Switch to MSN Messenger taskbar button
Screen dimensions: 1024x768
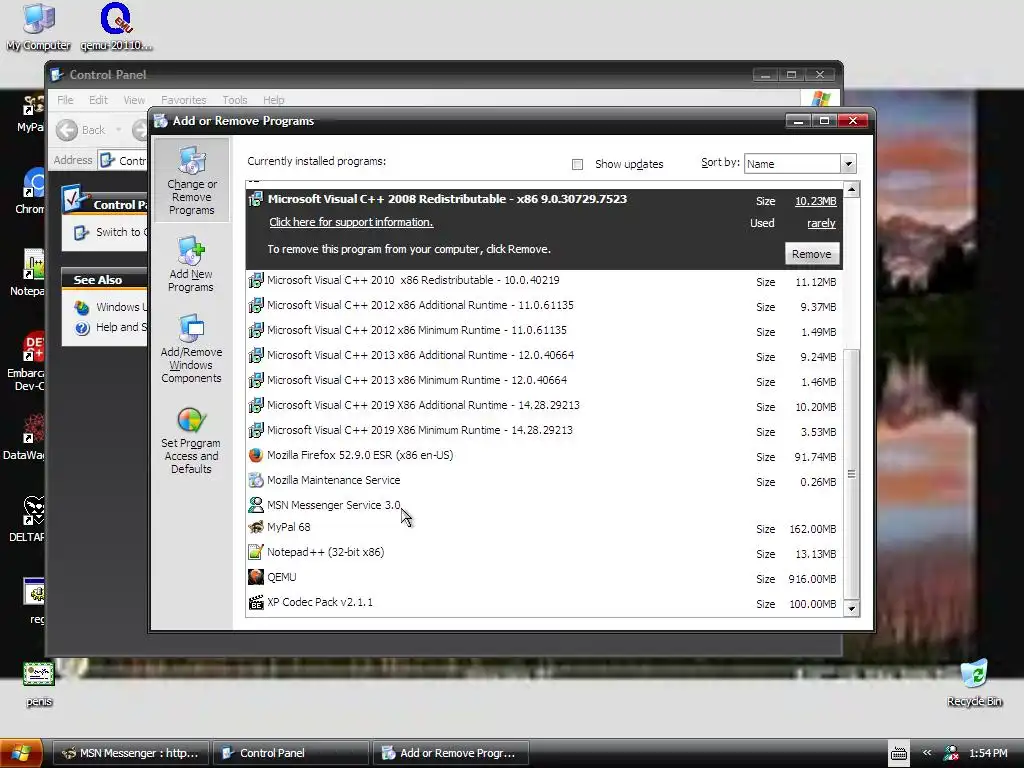pos(131,753)
